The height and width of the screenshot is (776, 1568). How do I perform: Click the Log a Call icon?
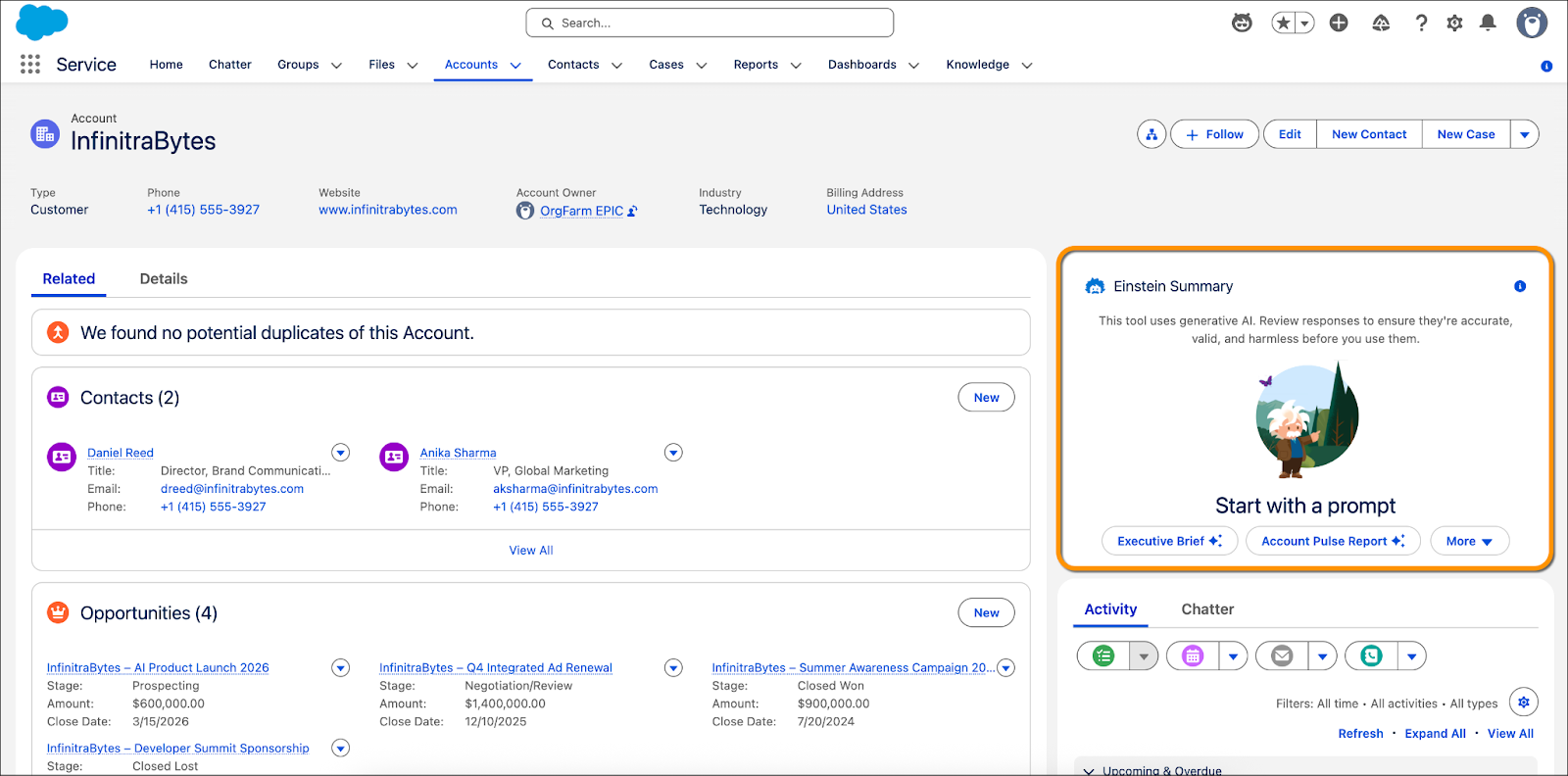[1371, 655]
